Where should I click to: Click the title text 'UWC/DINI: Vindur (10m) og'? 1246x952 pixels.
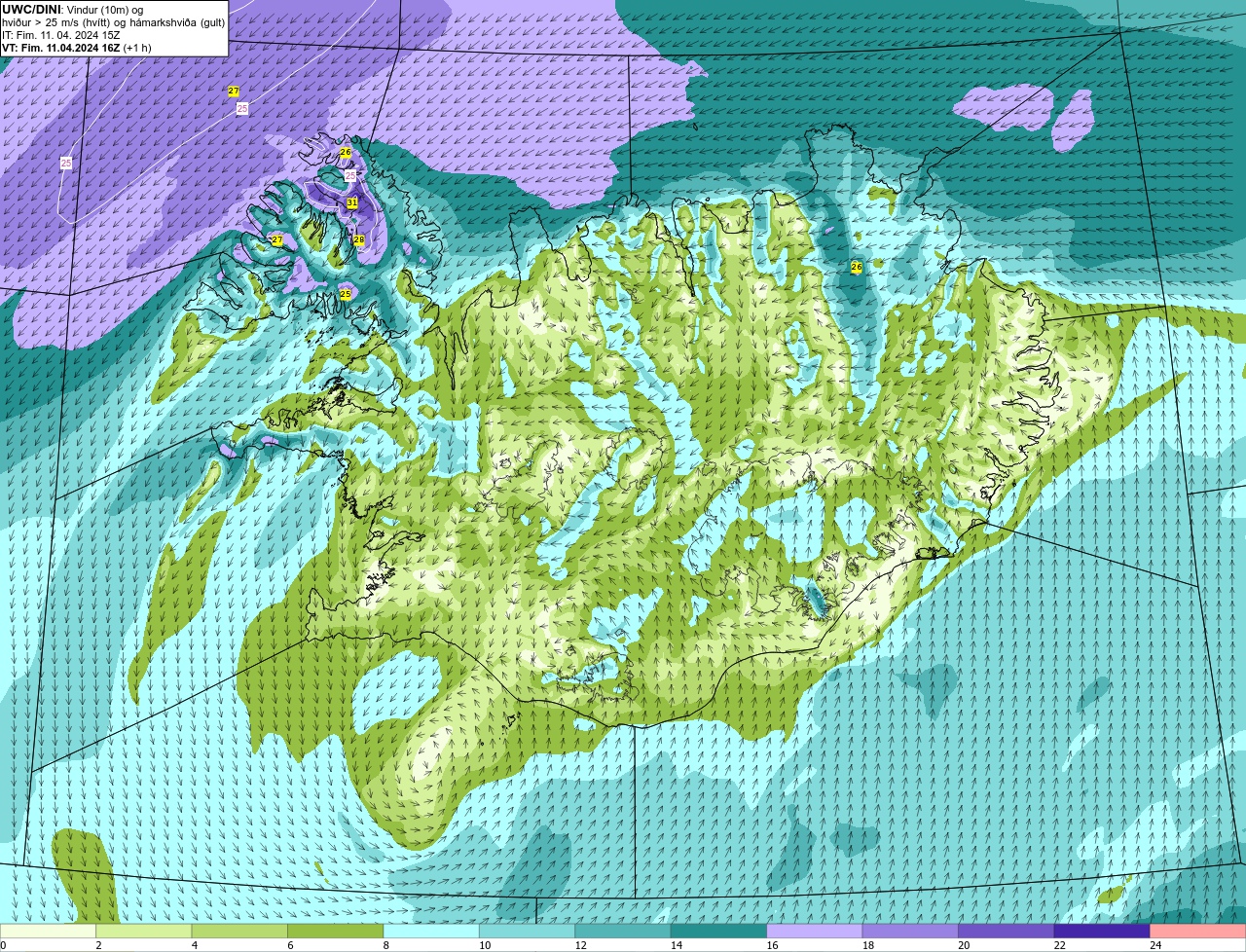click(73, 10)
